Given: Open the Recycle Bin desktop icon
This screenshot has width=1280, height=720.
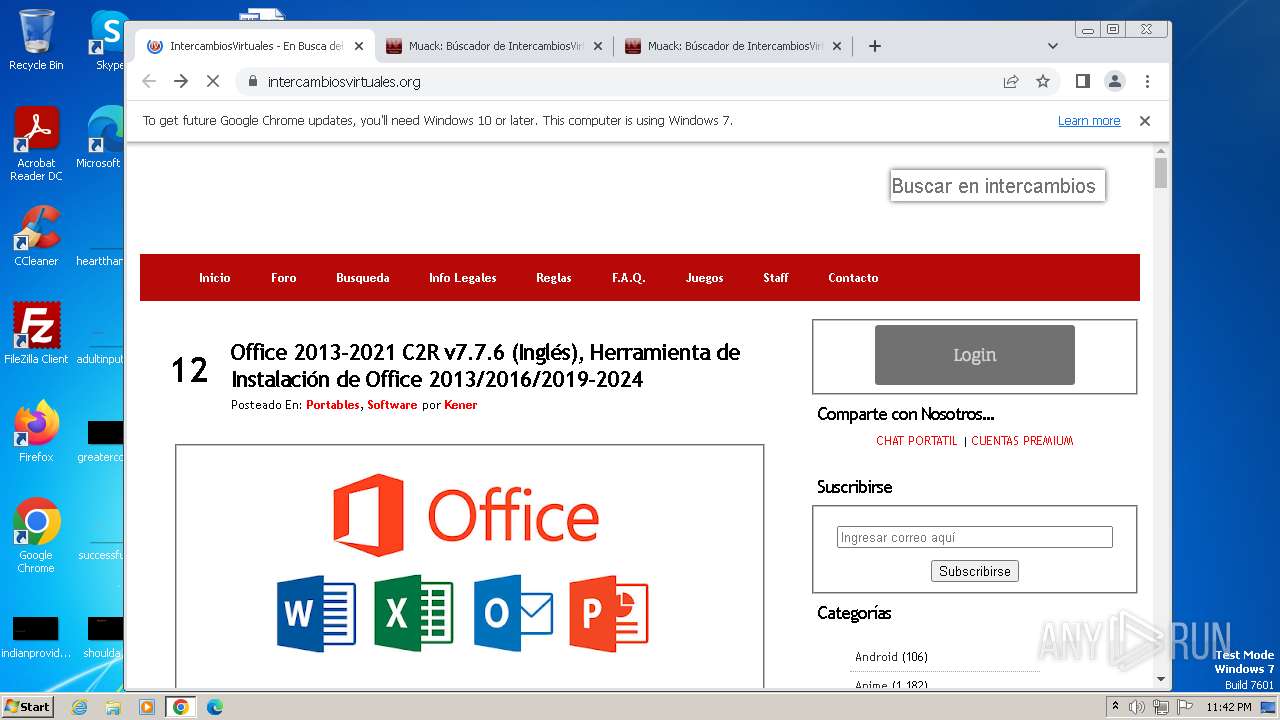Looking at the screenshot, I should (x=36, y=40).
